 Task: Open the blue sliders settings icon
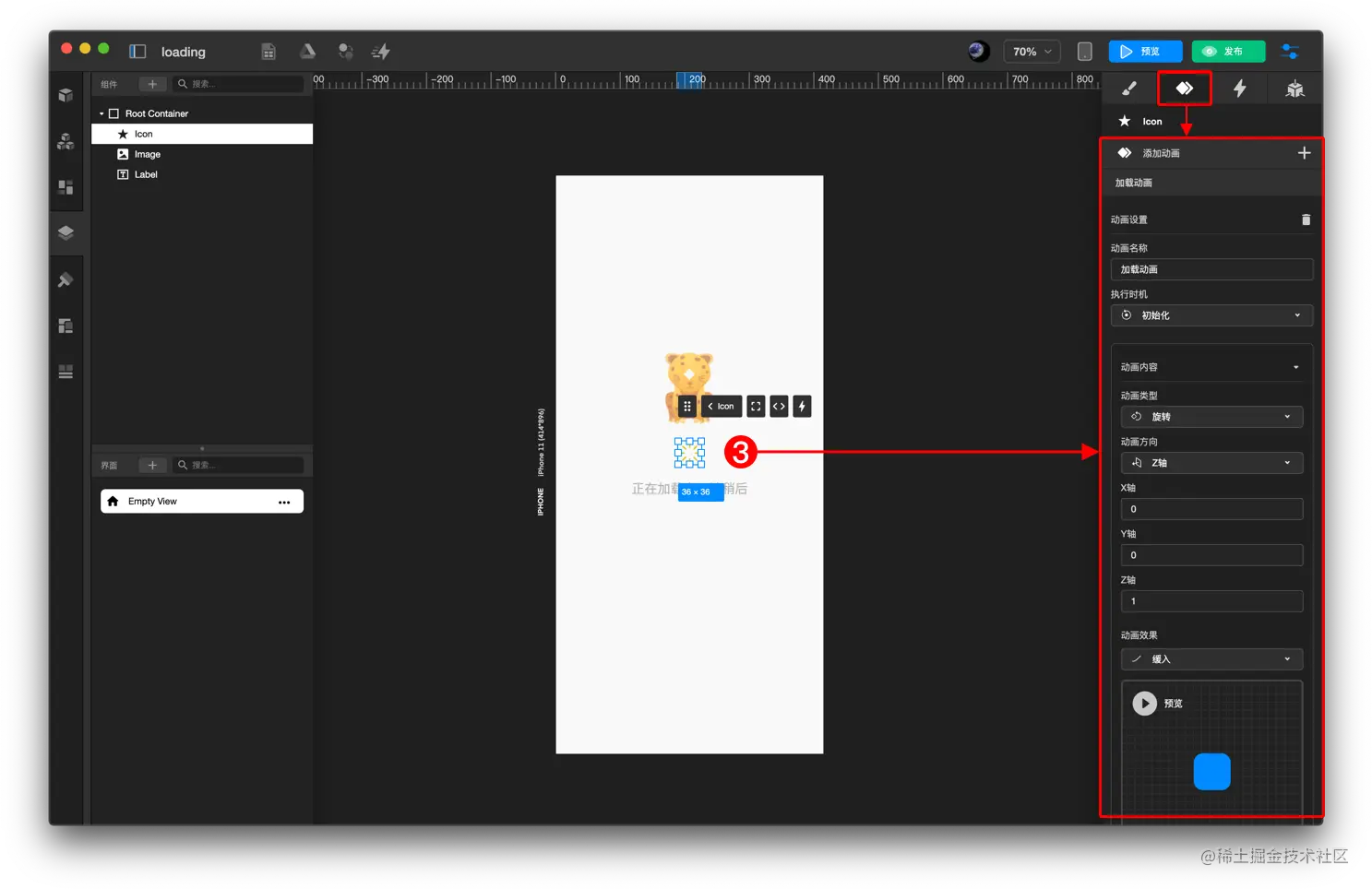(x=1290, y=52)
